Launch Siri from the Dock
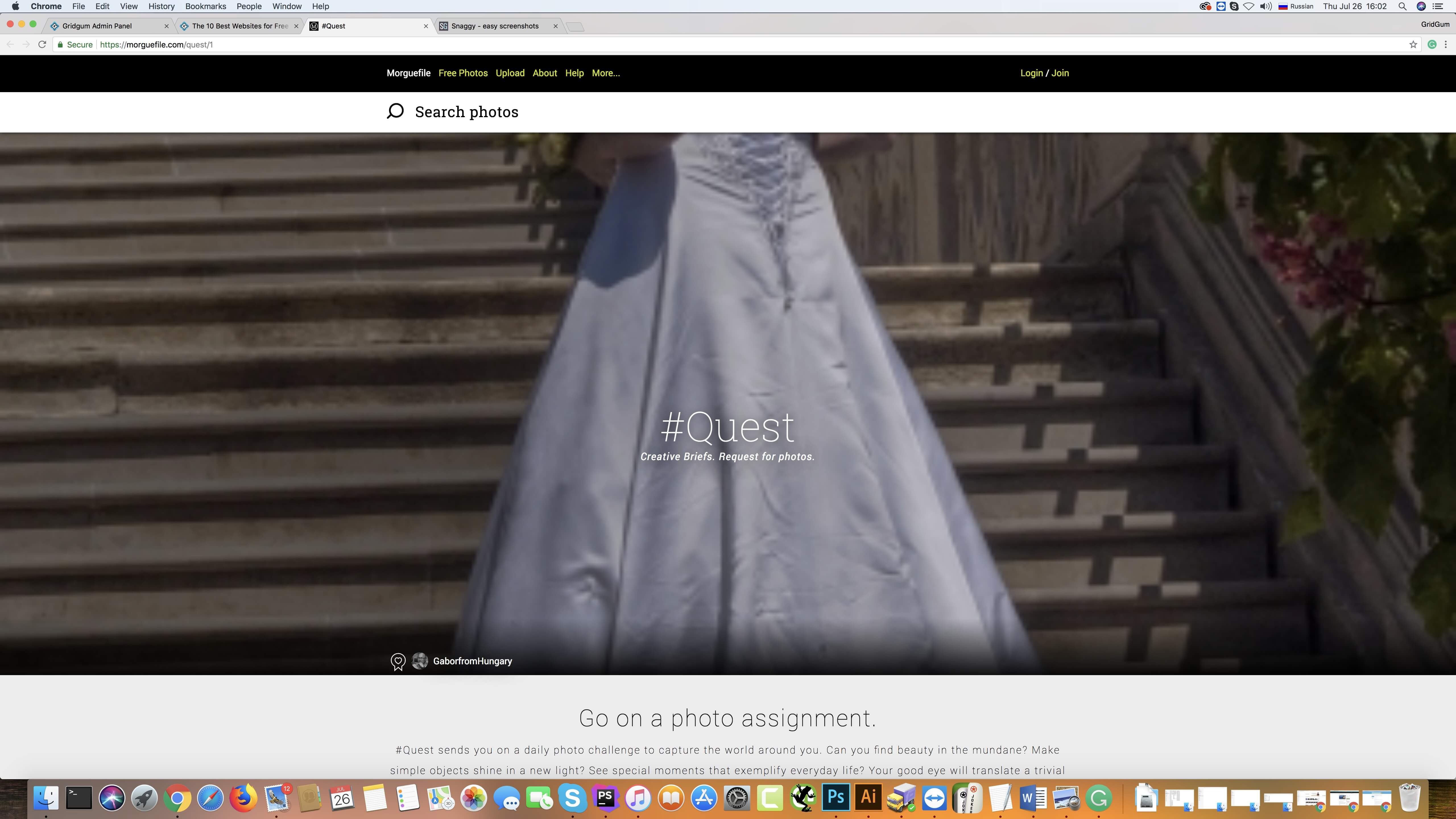This screenshot has height=819, width=1456. point(111,798)
